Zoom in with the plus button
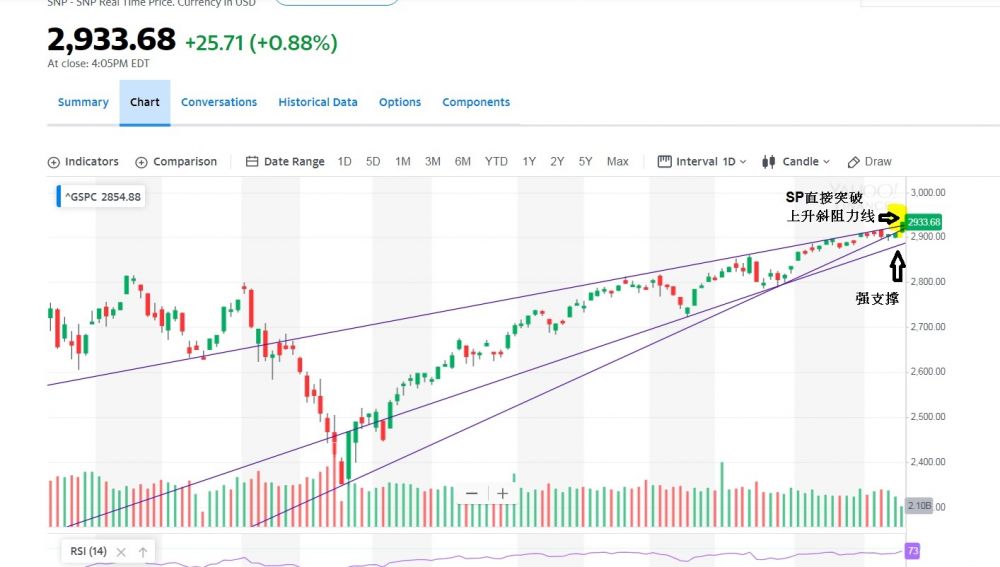The height and width of the screenshot is (567, 1000). 502,494
